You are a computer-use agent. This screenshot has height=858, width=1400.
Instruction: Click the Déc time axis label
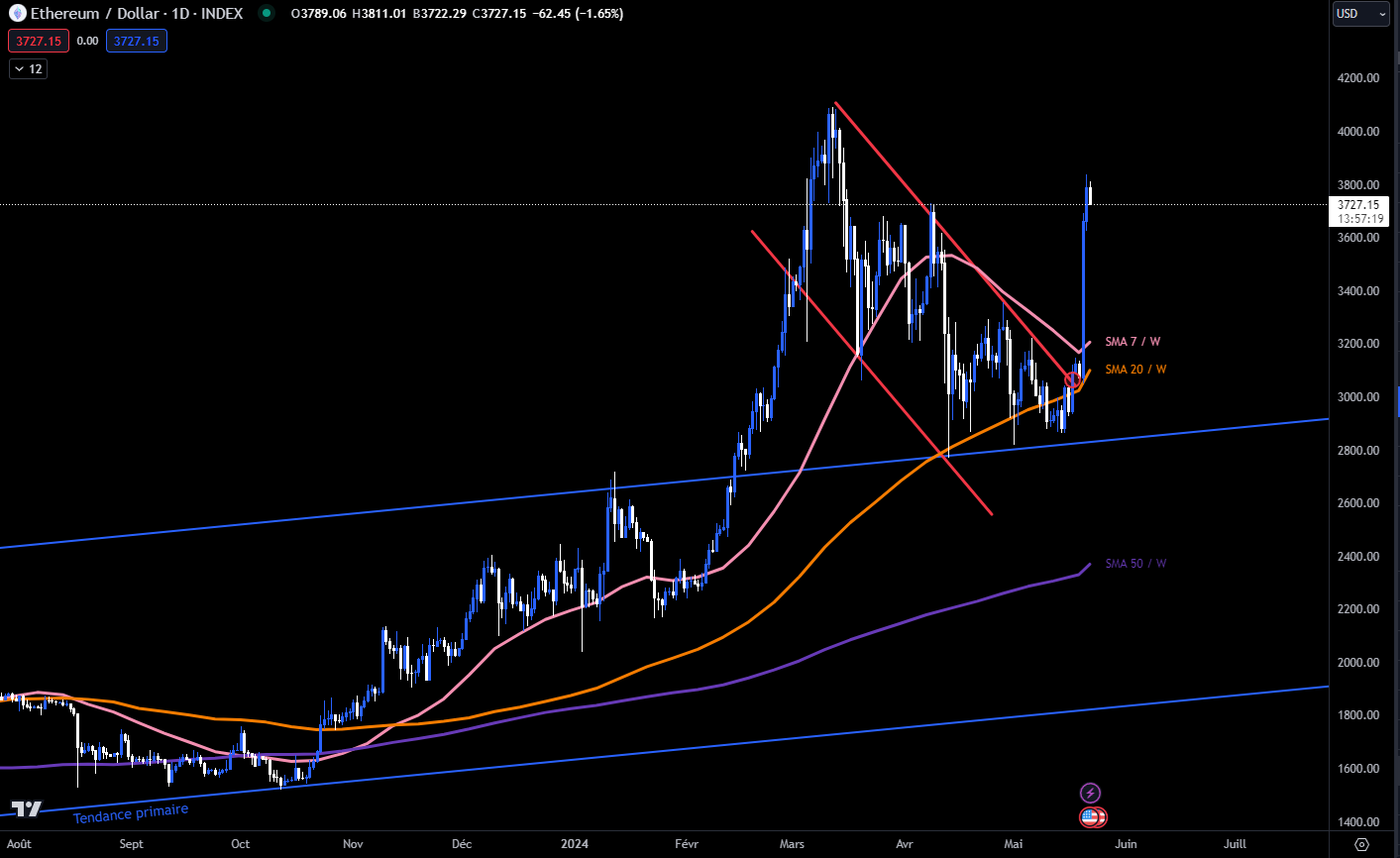point(462,844)
